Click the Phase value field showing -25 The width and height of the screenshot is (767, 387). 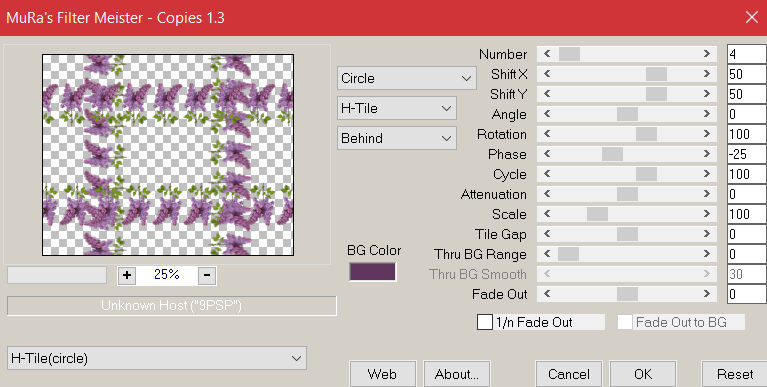click(x=746, y=154)
